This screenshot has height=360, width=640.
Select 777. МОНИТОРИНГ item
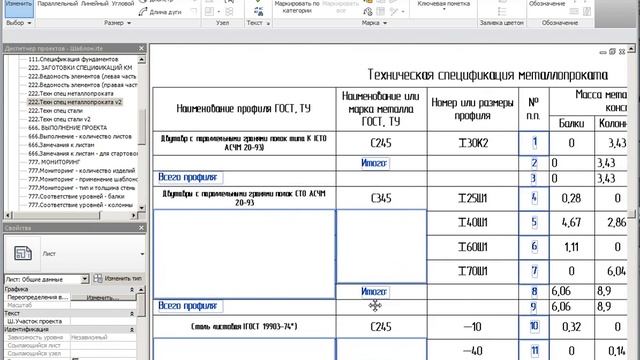coord(54,162)
